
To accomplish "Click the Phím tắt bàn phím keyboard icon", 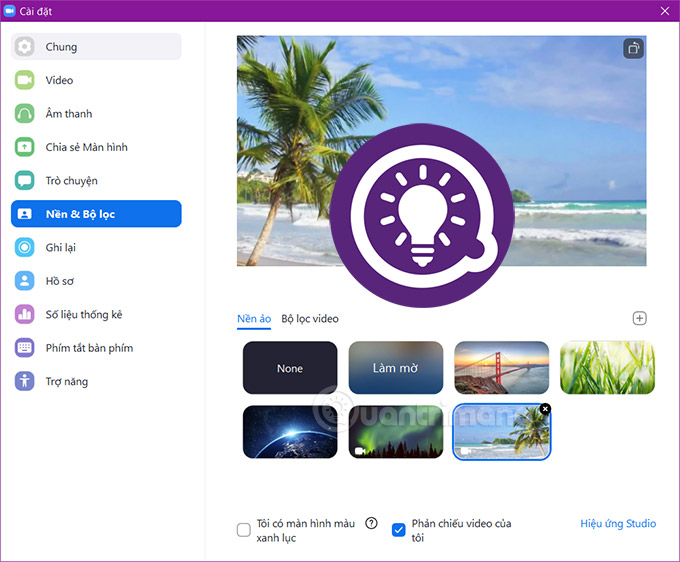I will [25, 348].
